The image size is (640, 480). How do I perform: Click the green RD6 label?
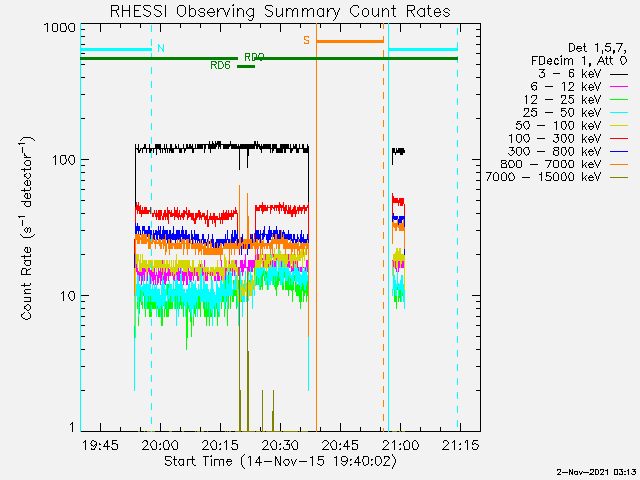[220, 65]
